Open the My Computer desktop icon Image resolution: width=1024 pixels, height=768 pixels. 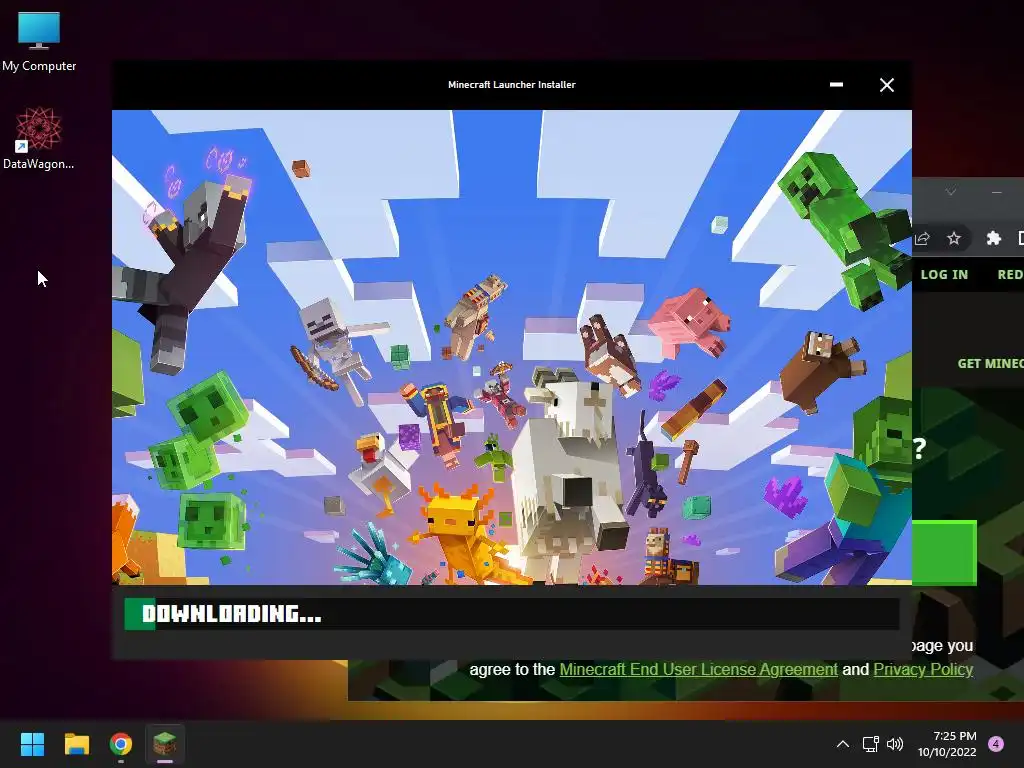click(39, 42)
